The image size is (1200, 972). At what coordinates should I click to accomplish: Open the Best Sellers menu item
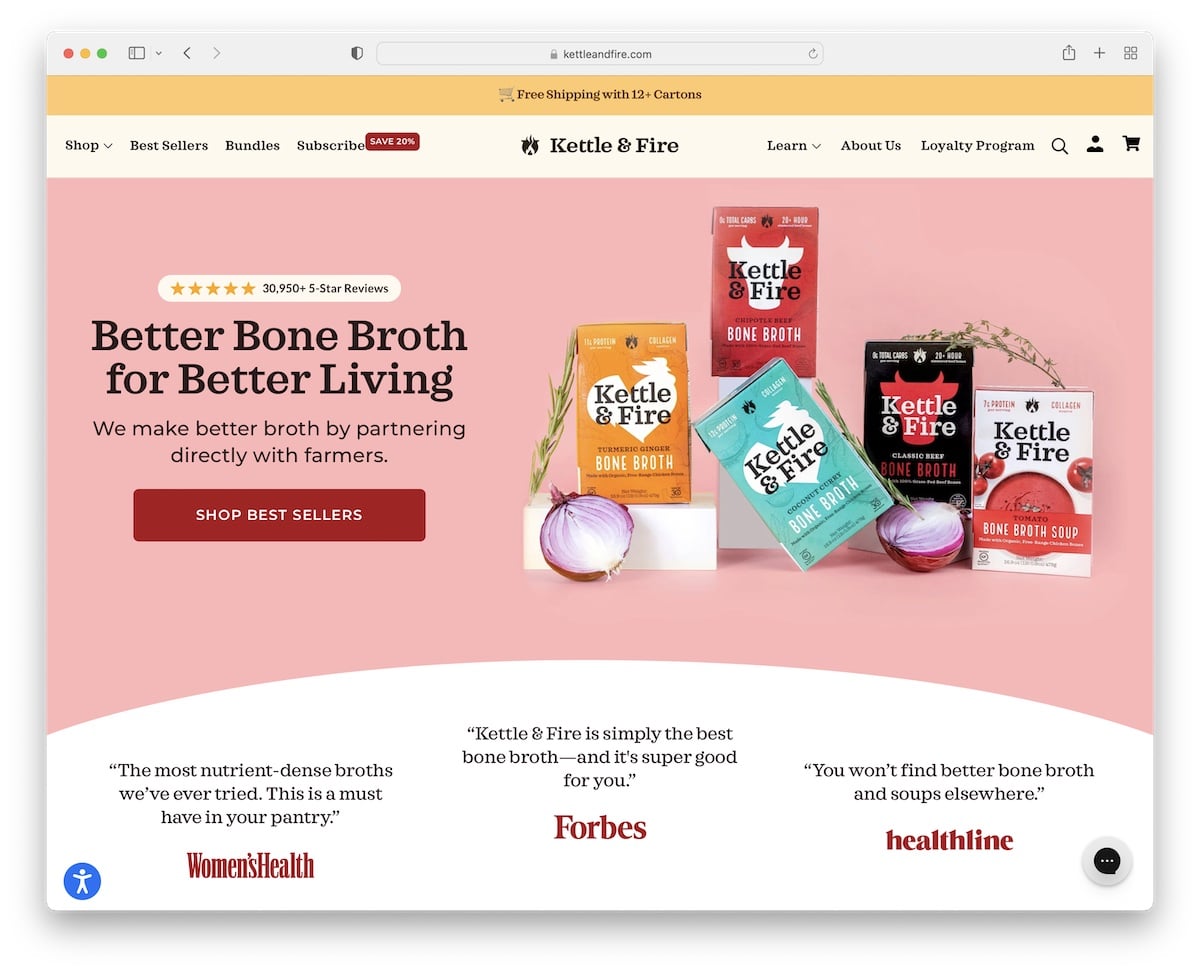[x=169, y=145]
